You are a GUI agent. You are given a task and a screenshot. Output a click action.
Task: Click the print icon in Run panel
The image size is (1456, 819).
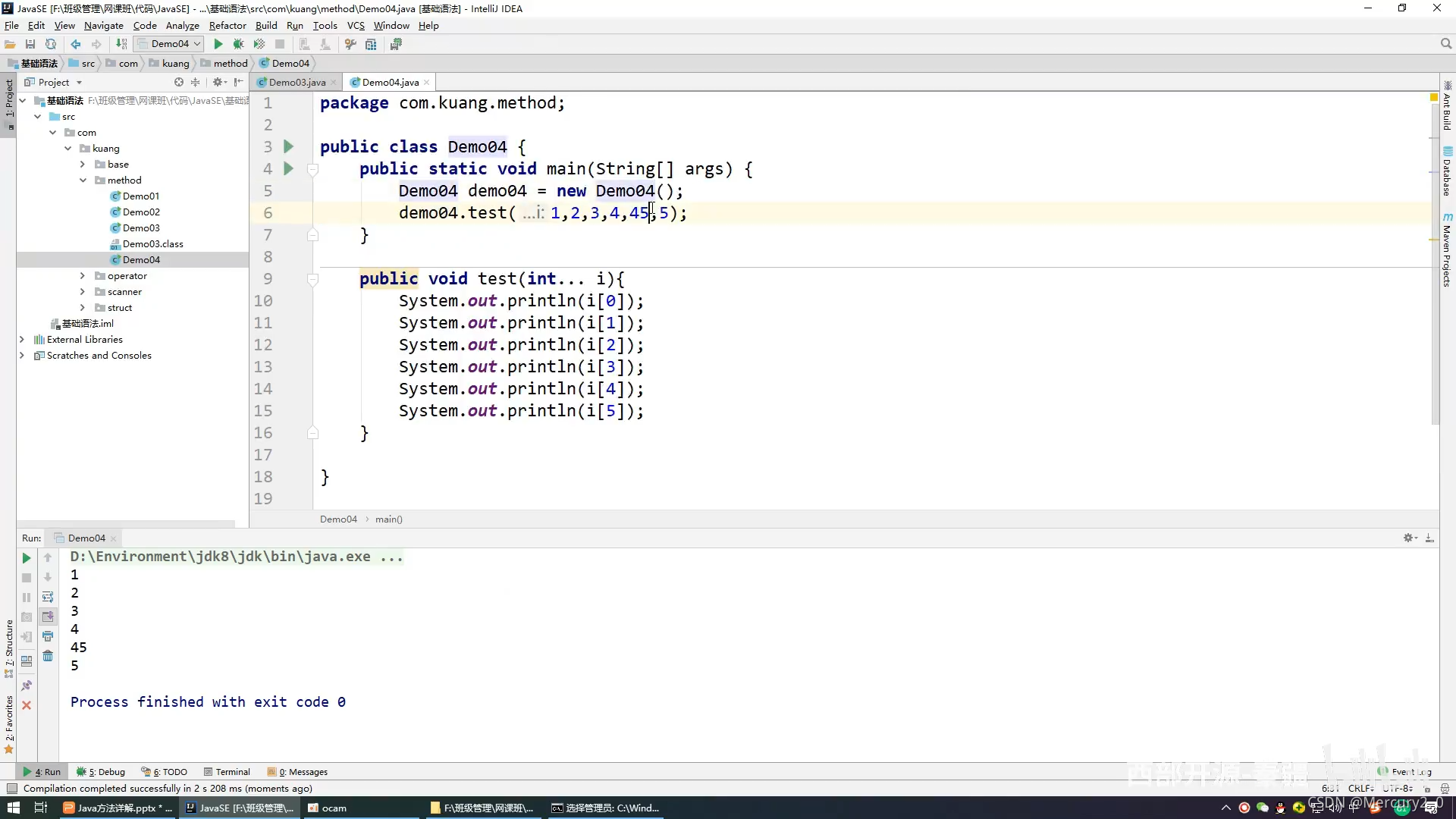pos(48,636)
